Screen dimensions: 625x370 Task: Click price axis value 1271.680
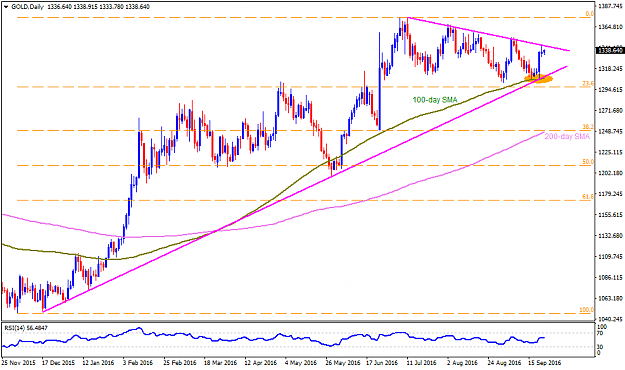point(611,110)
